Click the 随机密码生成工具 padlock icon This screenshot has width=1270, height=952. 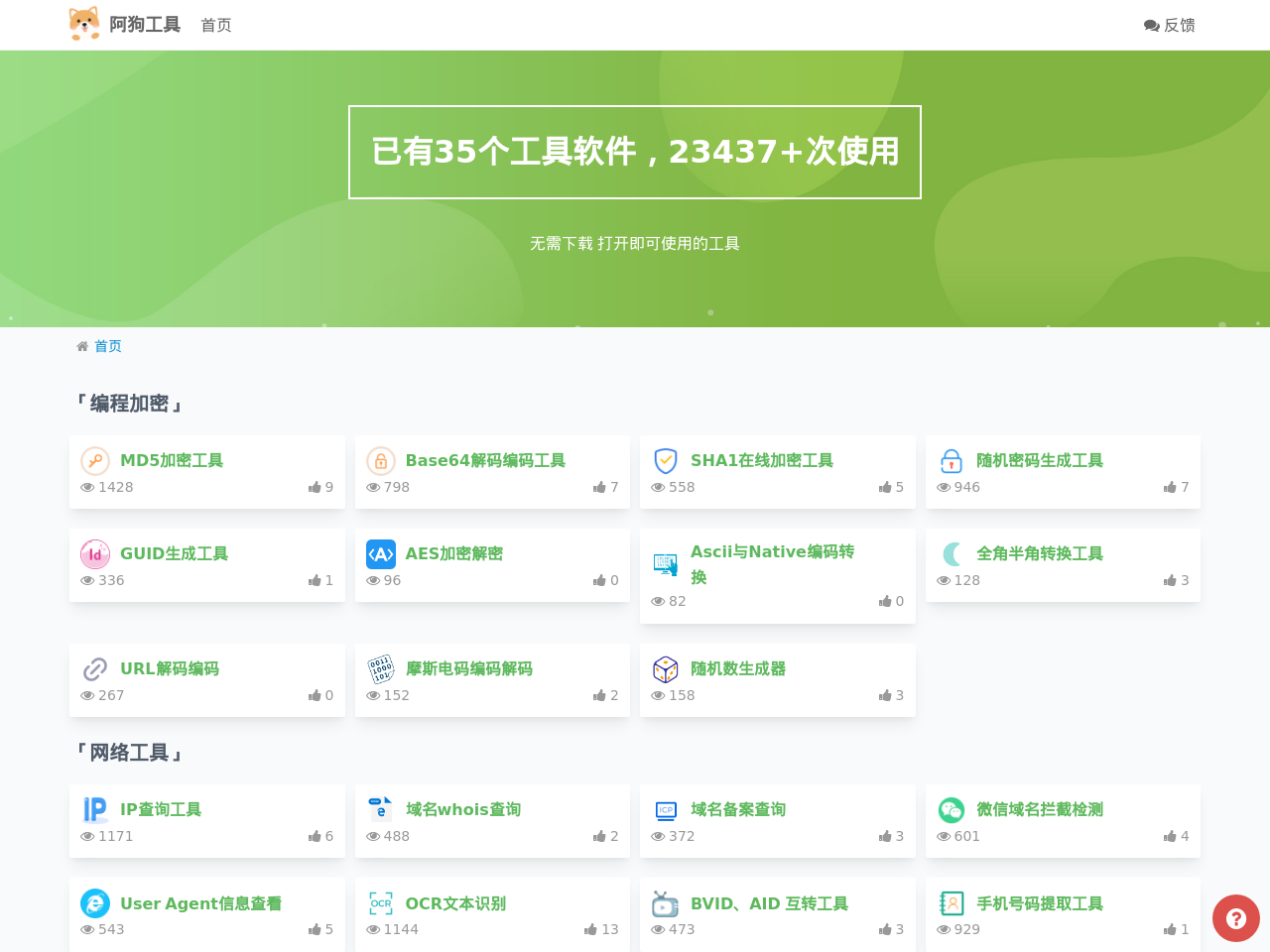pos(951,460)
